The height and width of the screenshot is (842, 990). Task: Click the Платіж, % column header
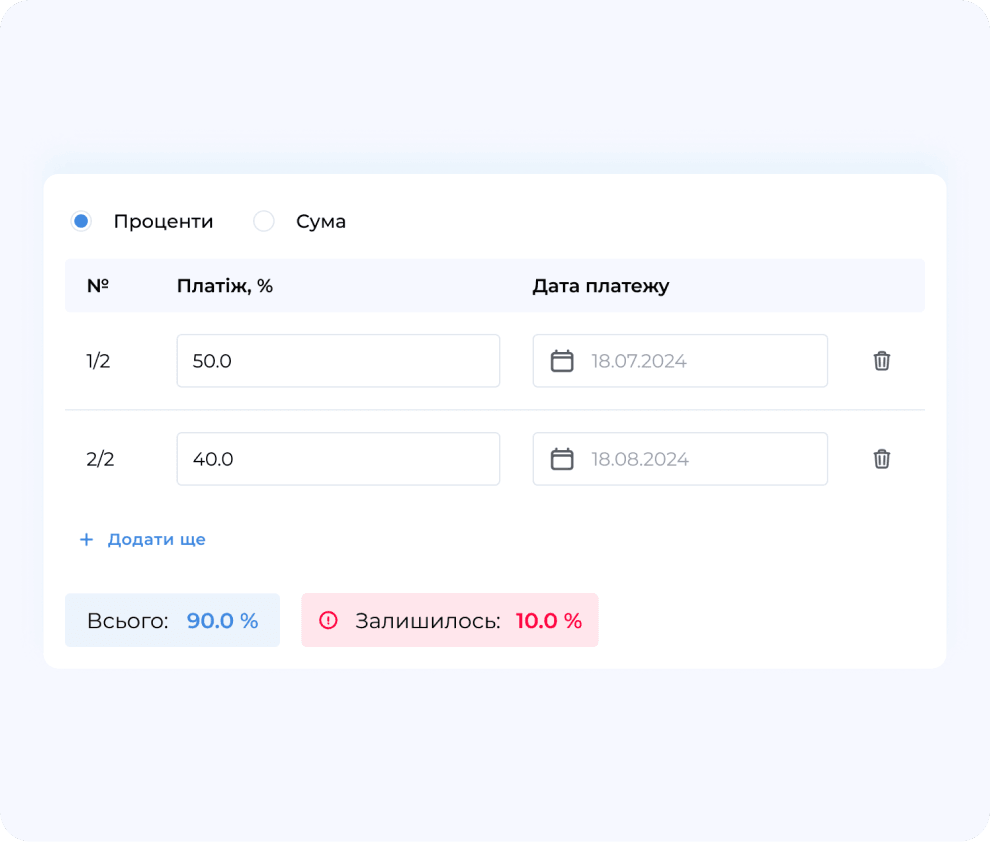click(x=225, y=286)
